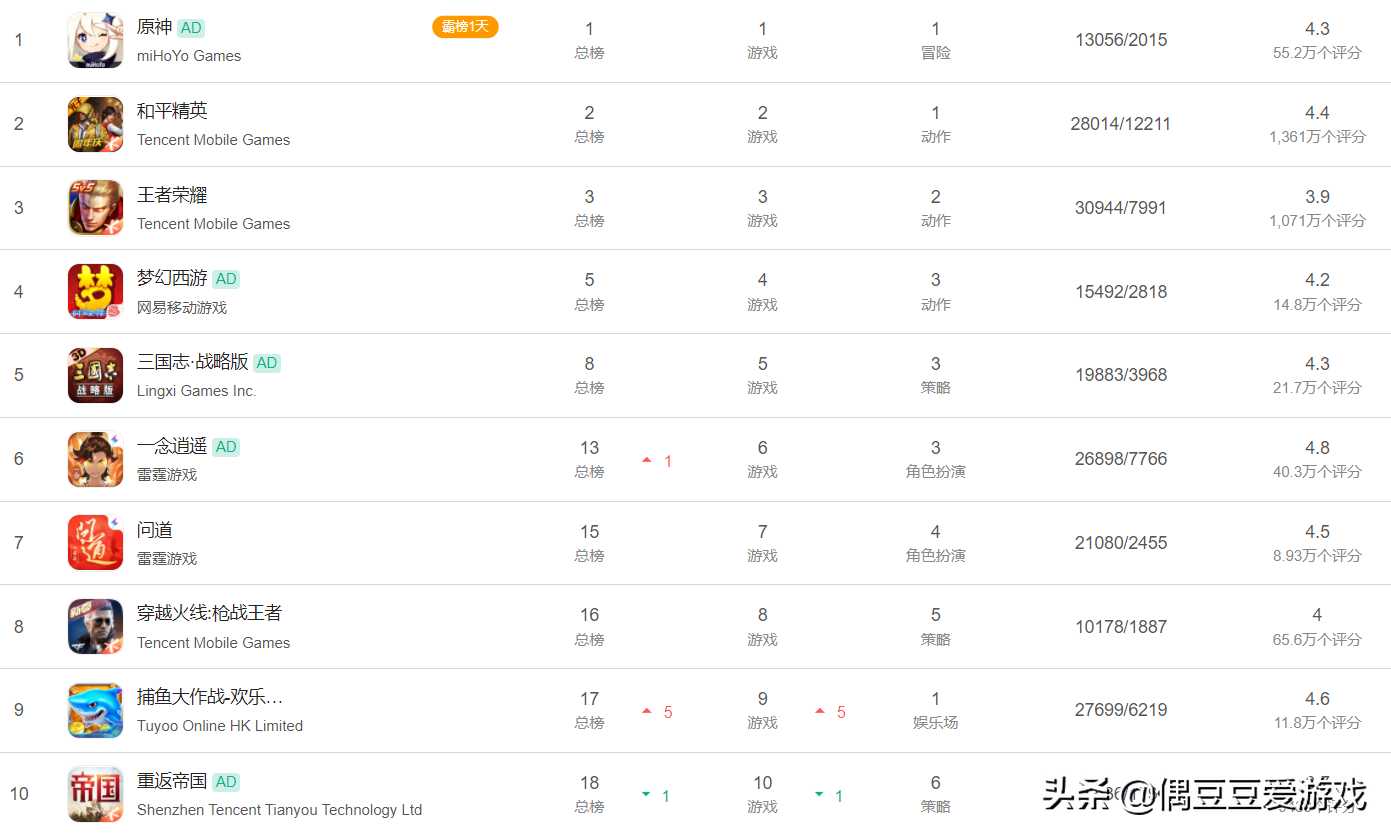
Task: Open the 重返帝国 app icon
Action: tap(95, 794)
